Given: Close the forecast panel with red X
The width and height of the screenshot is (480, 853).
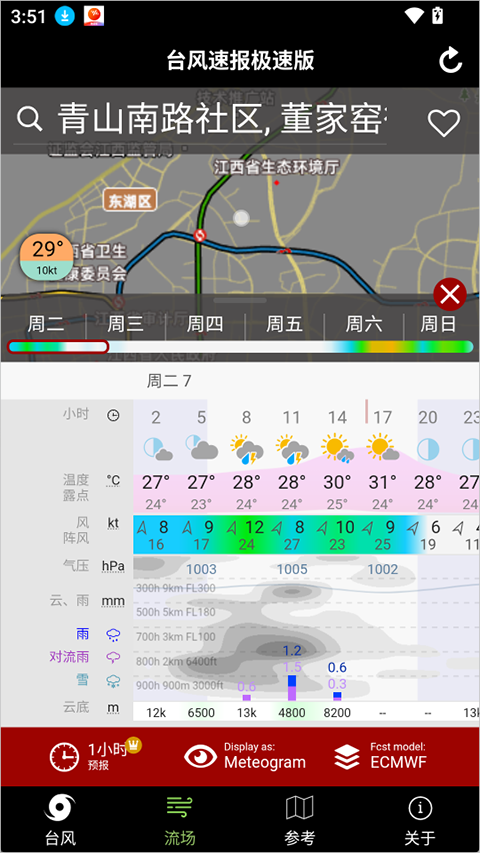Looking at the screenshot, I should [x=450, y=295].
